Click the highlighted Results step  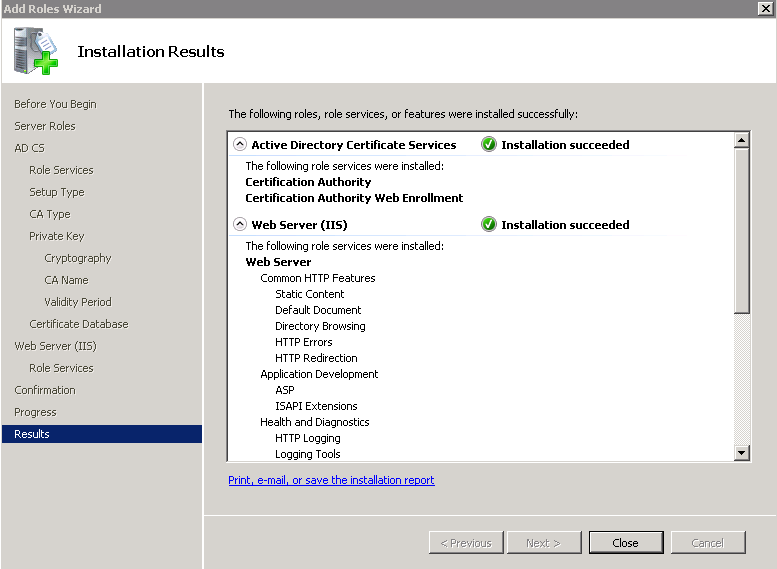pos(32,434)
